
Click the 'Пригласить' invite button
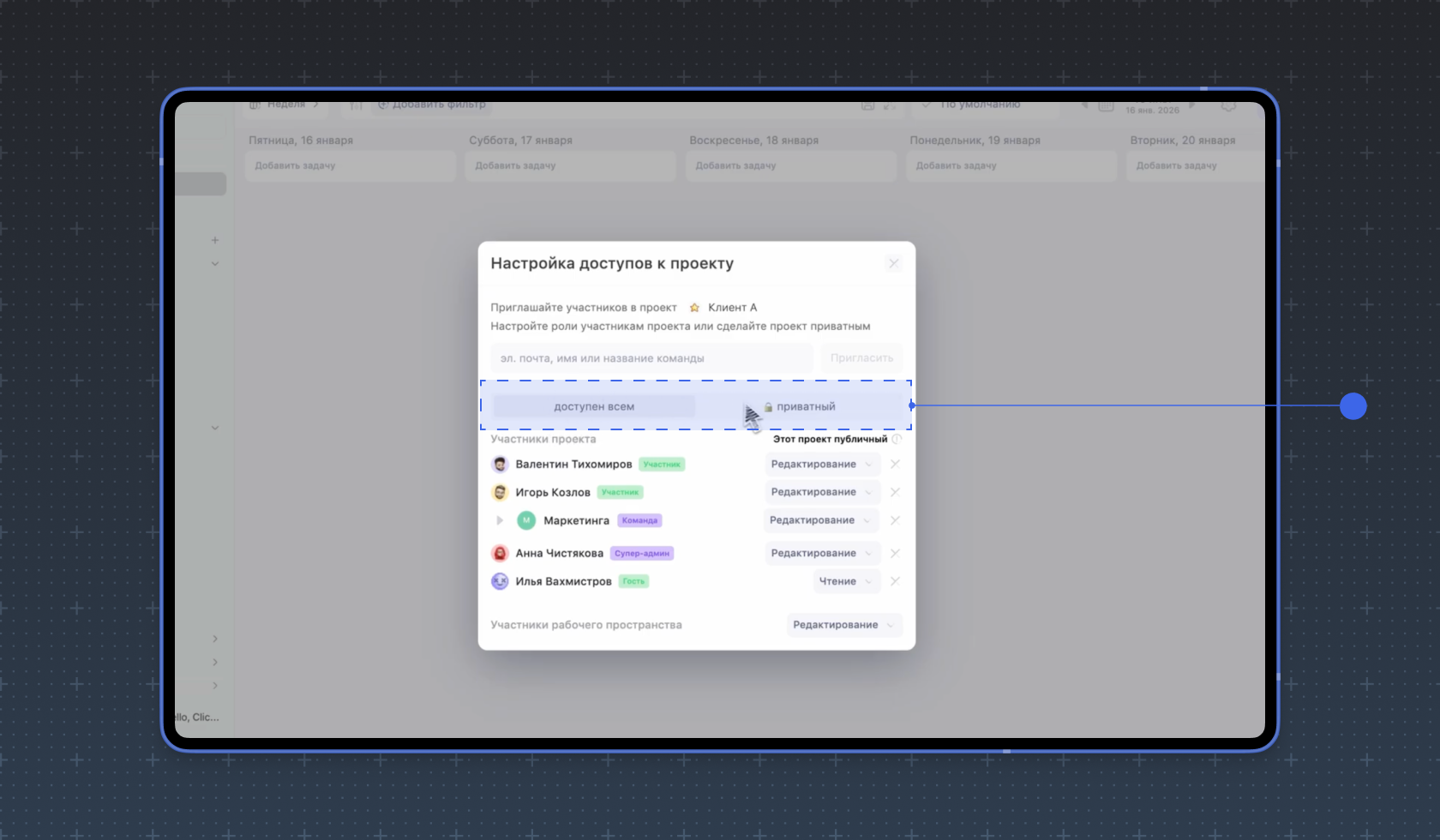coord(861,358)
